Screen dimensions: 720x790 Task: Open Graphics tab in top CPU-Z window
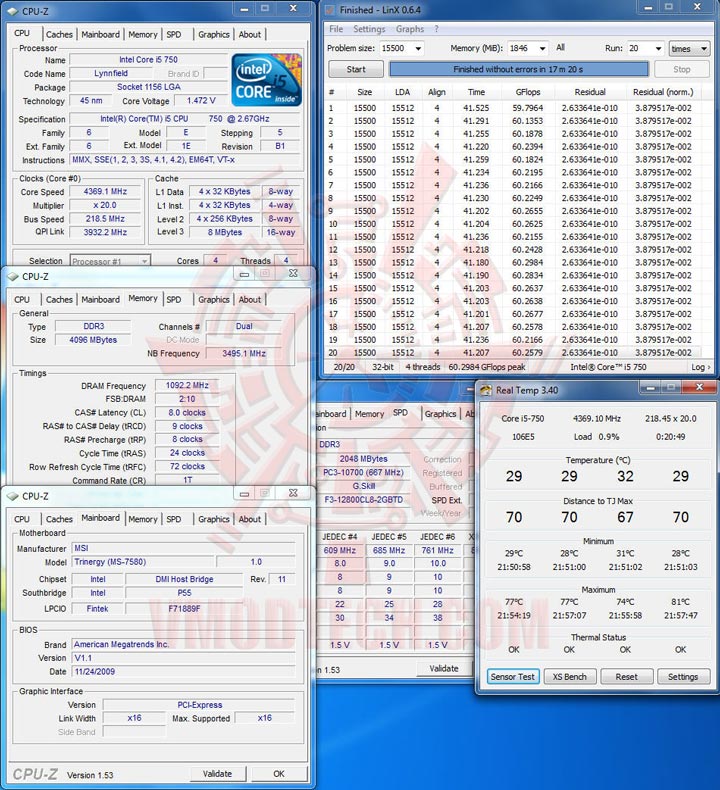(x=214, y=34)
